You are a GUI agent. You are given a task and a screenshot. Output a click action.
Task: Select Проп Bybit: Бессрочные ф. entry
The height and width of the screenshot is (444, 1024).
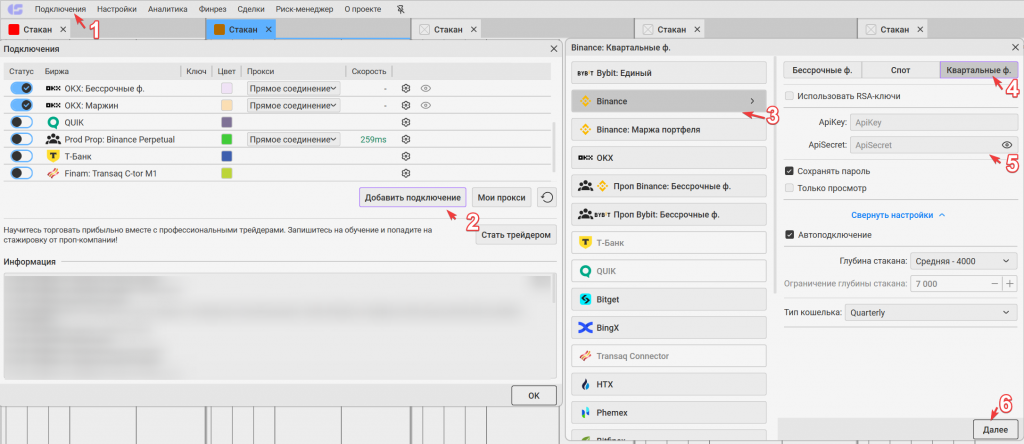[668, 214]
